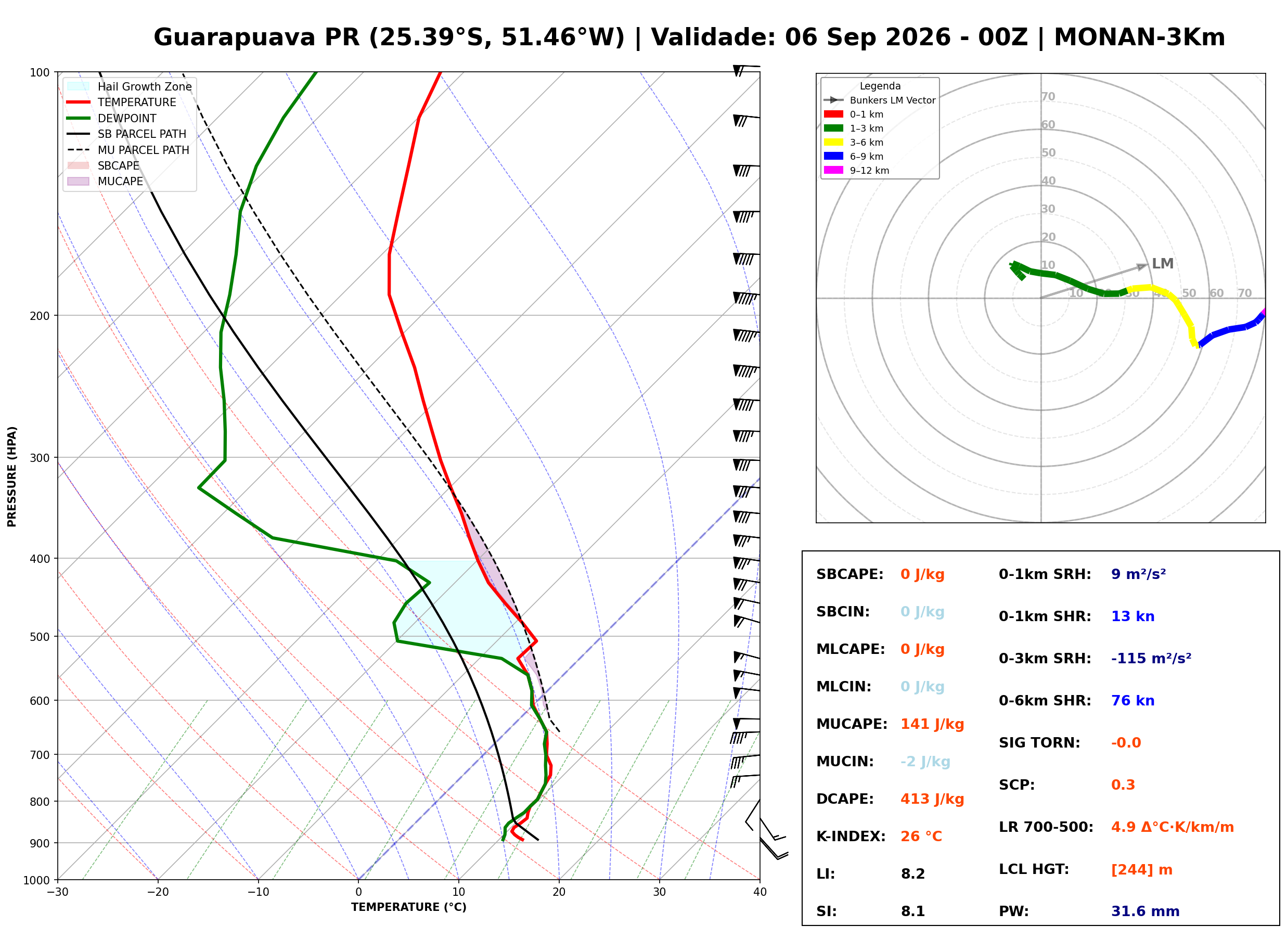This screenshot has width=1287, height=952.
Task: Click the Hail Growth Zone legend swatch
Action: pos(79,86)
